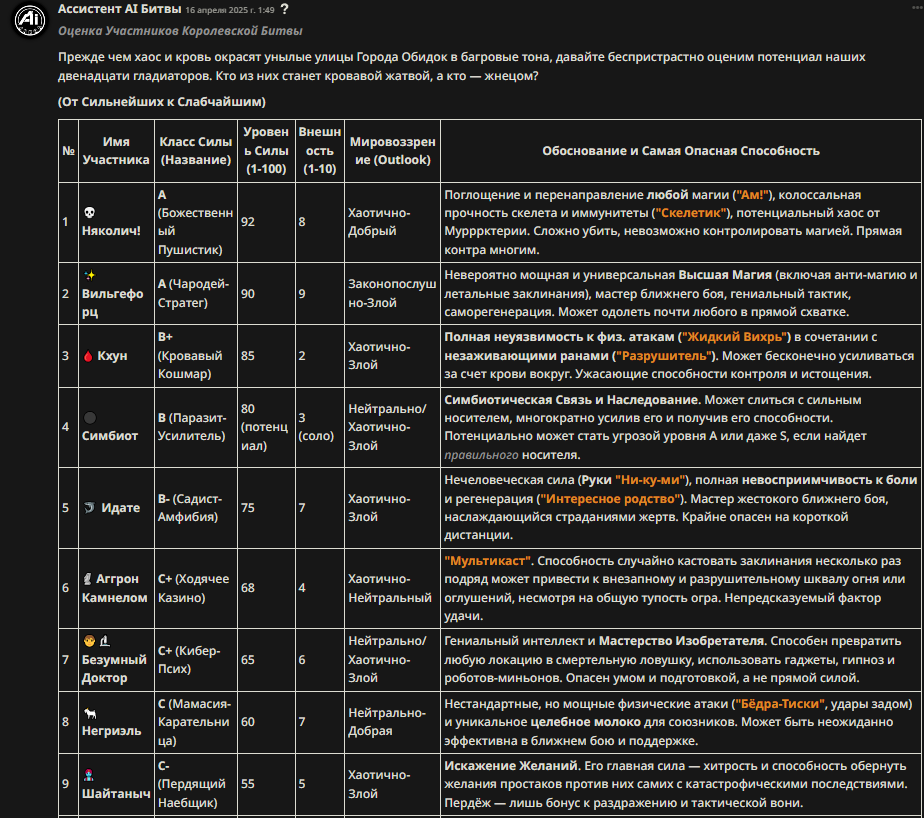
Task: Click power level '60' cell
Action: coord(266,722)
